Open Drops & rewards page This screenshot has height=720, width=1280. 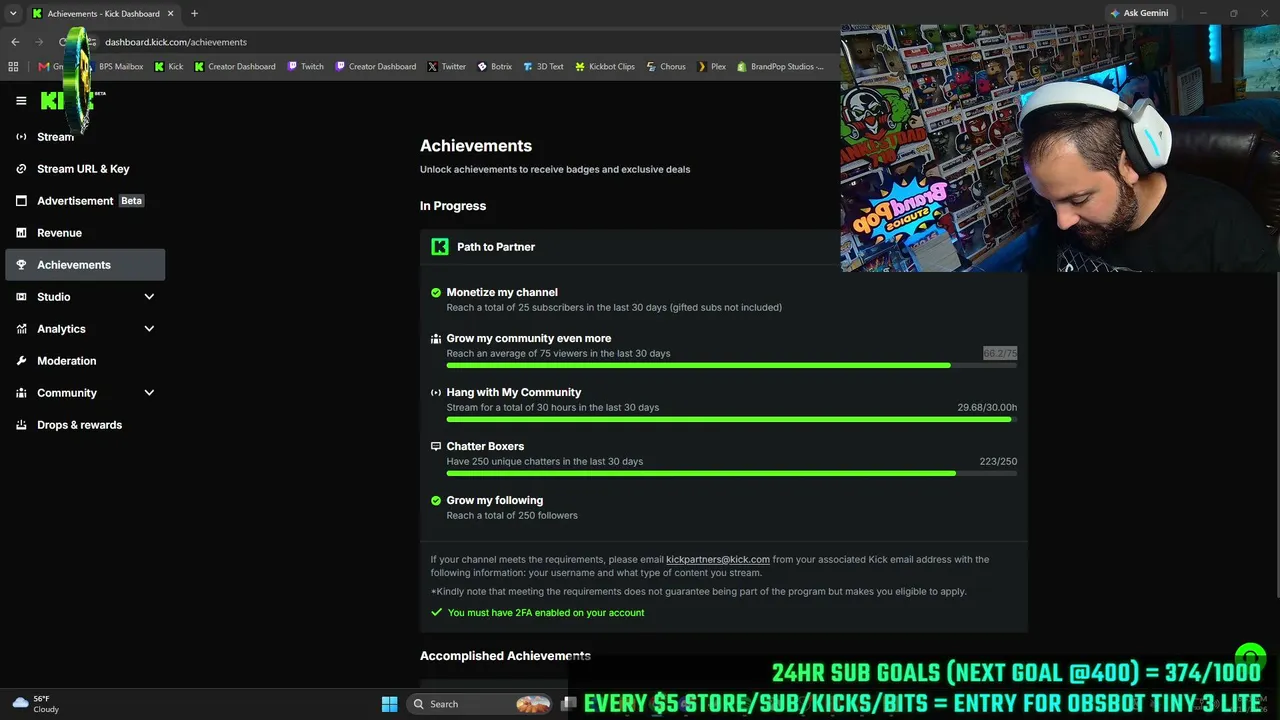tap(85, 425)
